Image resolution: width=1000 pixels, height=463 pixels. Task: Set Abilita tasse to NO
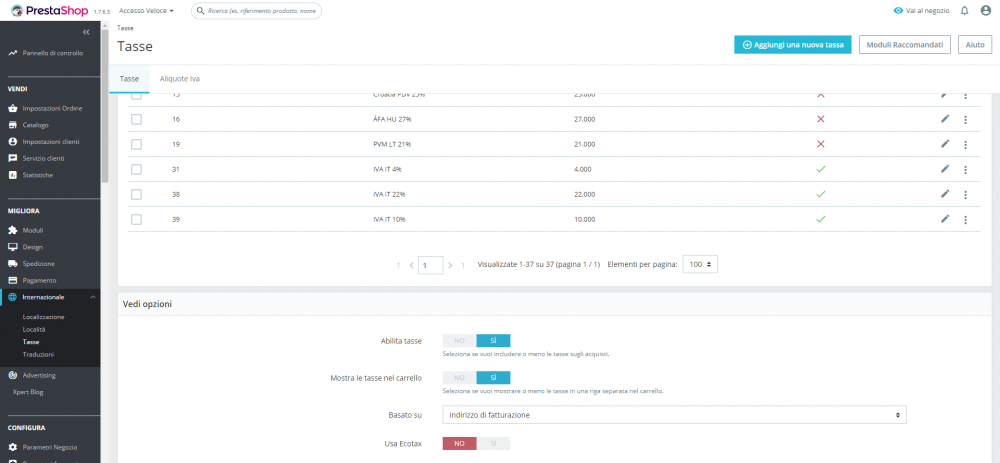[x=459, y=341]
